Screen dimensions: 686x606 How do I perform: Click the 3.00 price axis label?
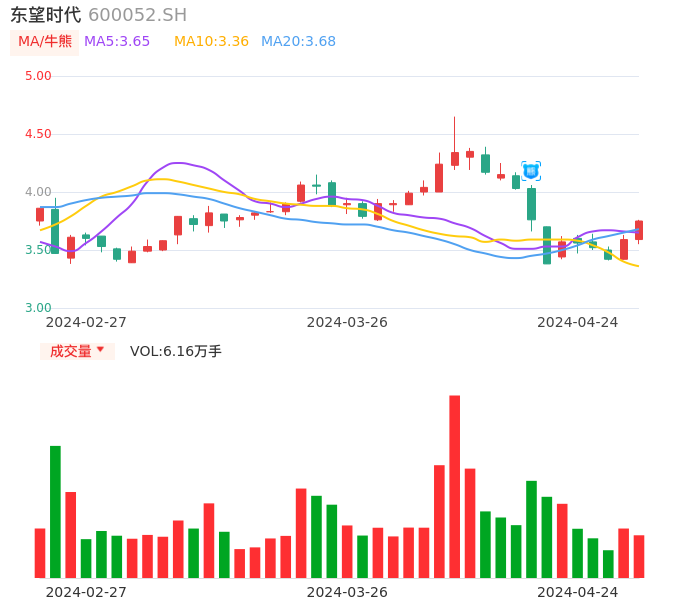pos(38,308)
